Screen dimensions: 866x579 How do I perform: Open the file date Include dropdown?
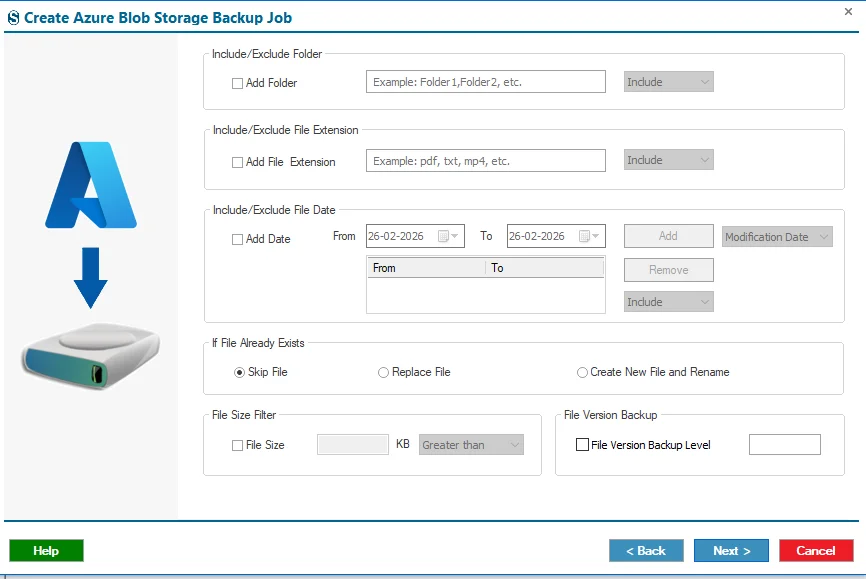point(668,302)
